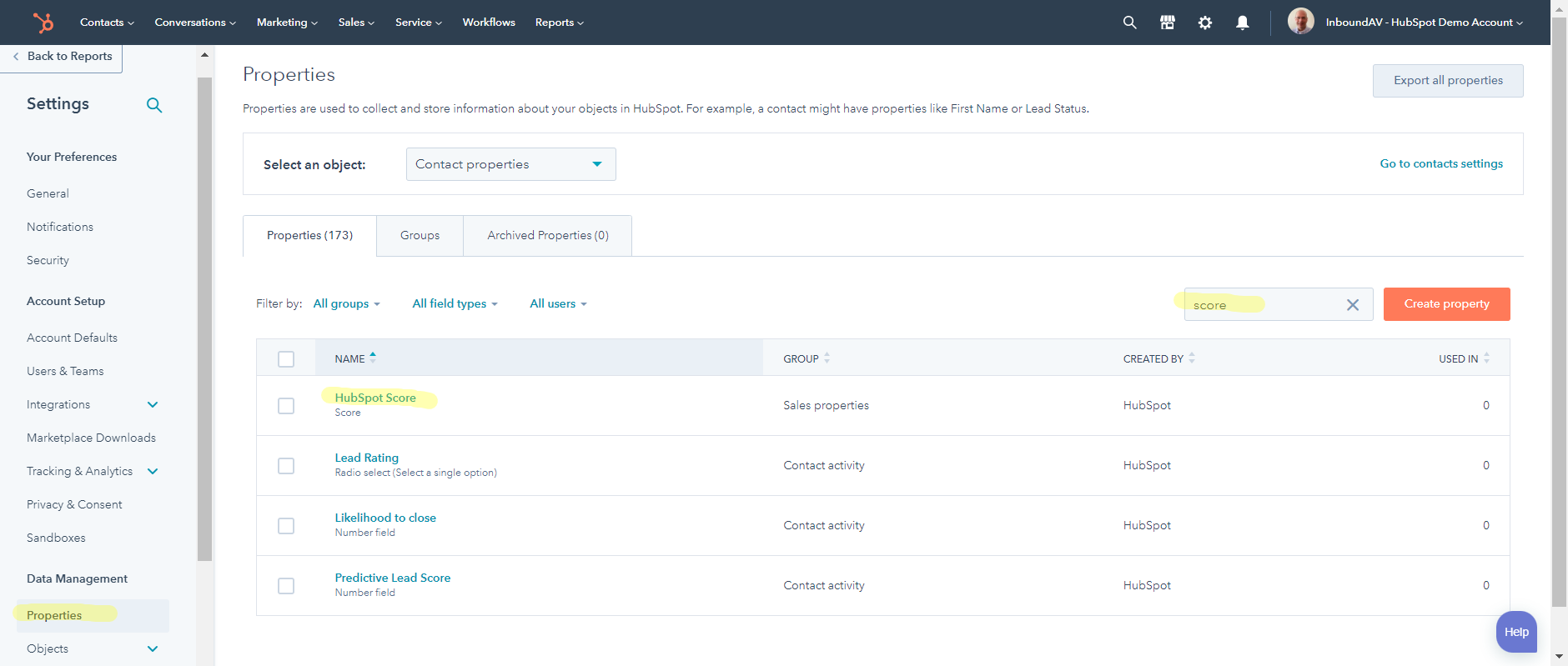Click the Export all properties button
This screenshot has height=666, width=1568.
1448,81
